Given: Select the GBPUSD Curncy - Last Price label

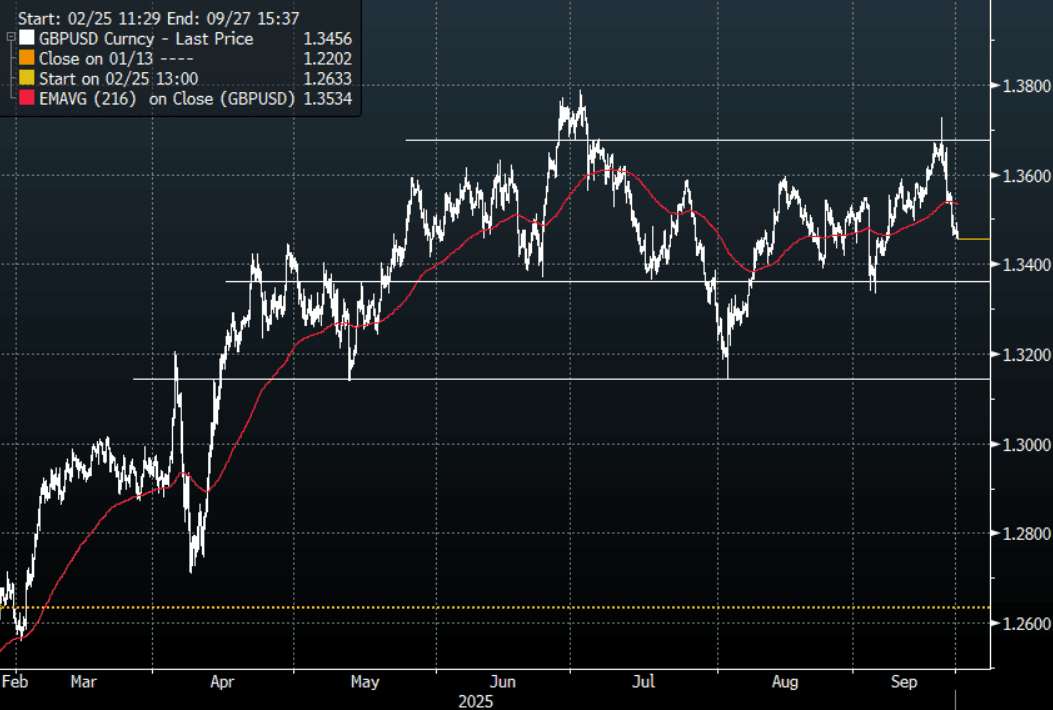Looking at the screenshot, I should (146, 39).
